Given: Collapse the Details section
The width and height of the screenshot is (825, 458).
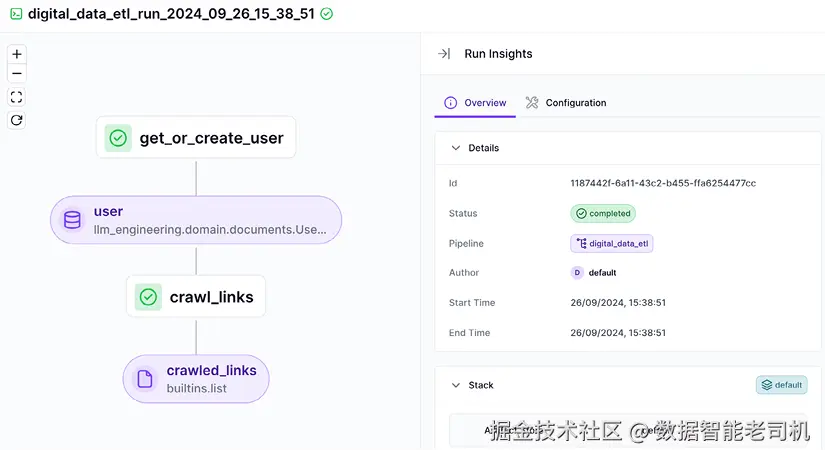Looking at the screenshot, I should pyautogui.click(x=456, y=148).
